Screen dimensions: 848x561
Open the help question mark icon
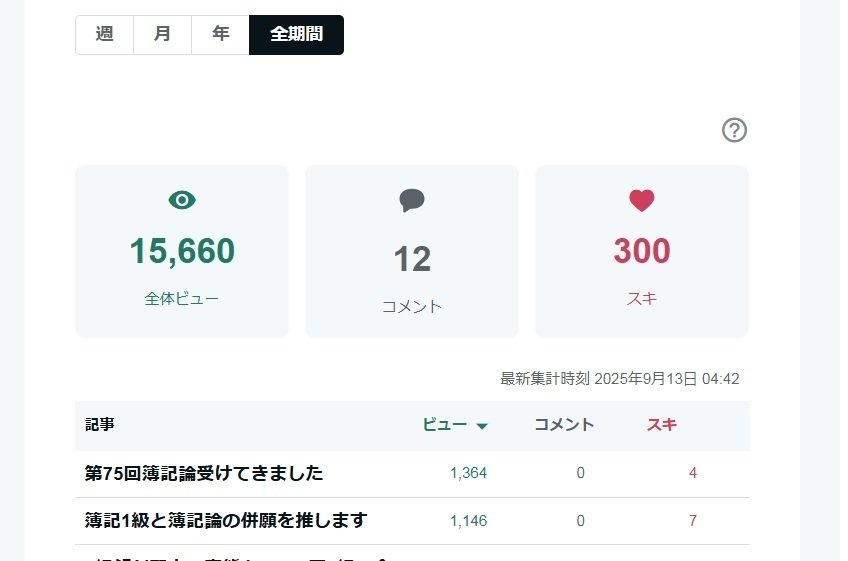point(734,130)
